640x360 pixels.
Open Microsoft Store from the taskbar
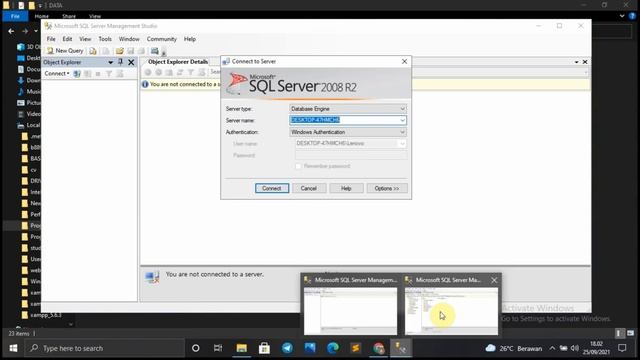click(264, 348)
